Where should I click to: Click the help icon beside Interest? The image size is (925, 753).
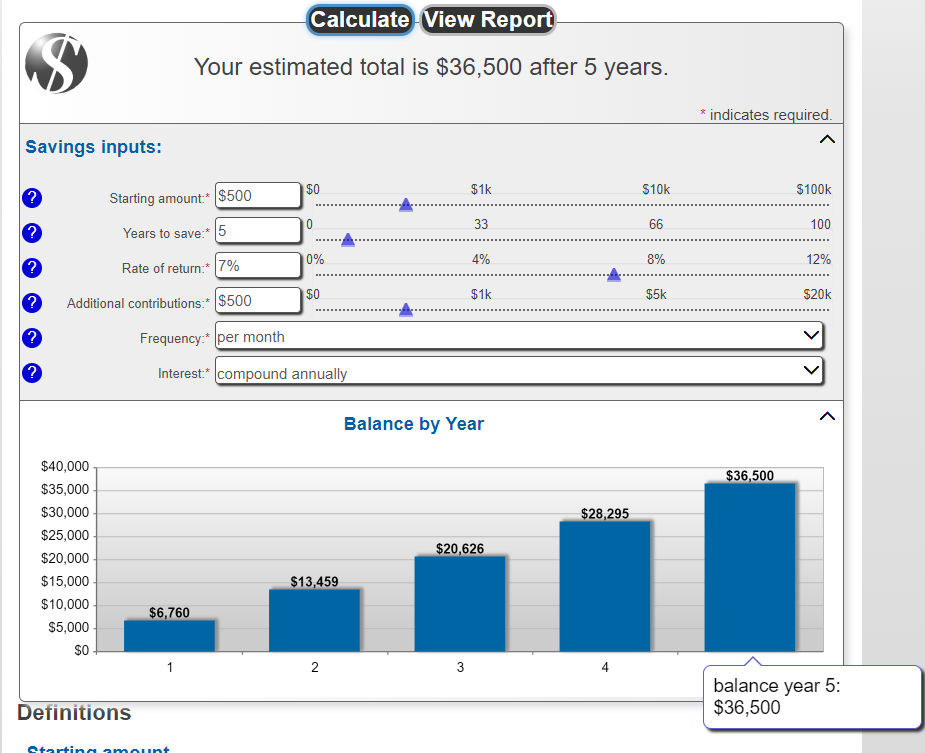tap(32, 373)
